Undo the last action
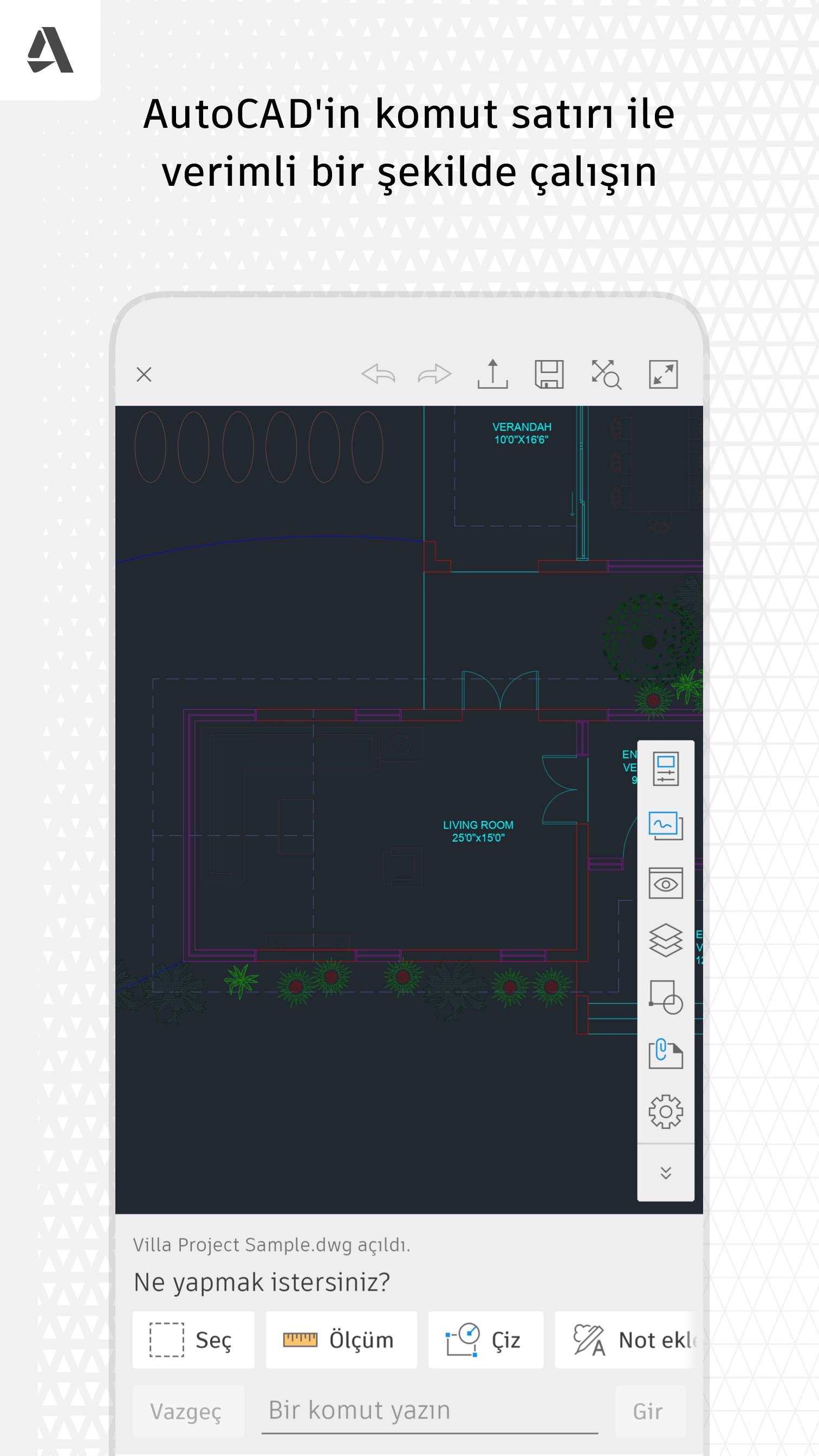 pyautogui.click(x=378, y=374)
